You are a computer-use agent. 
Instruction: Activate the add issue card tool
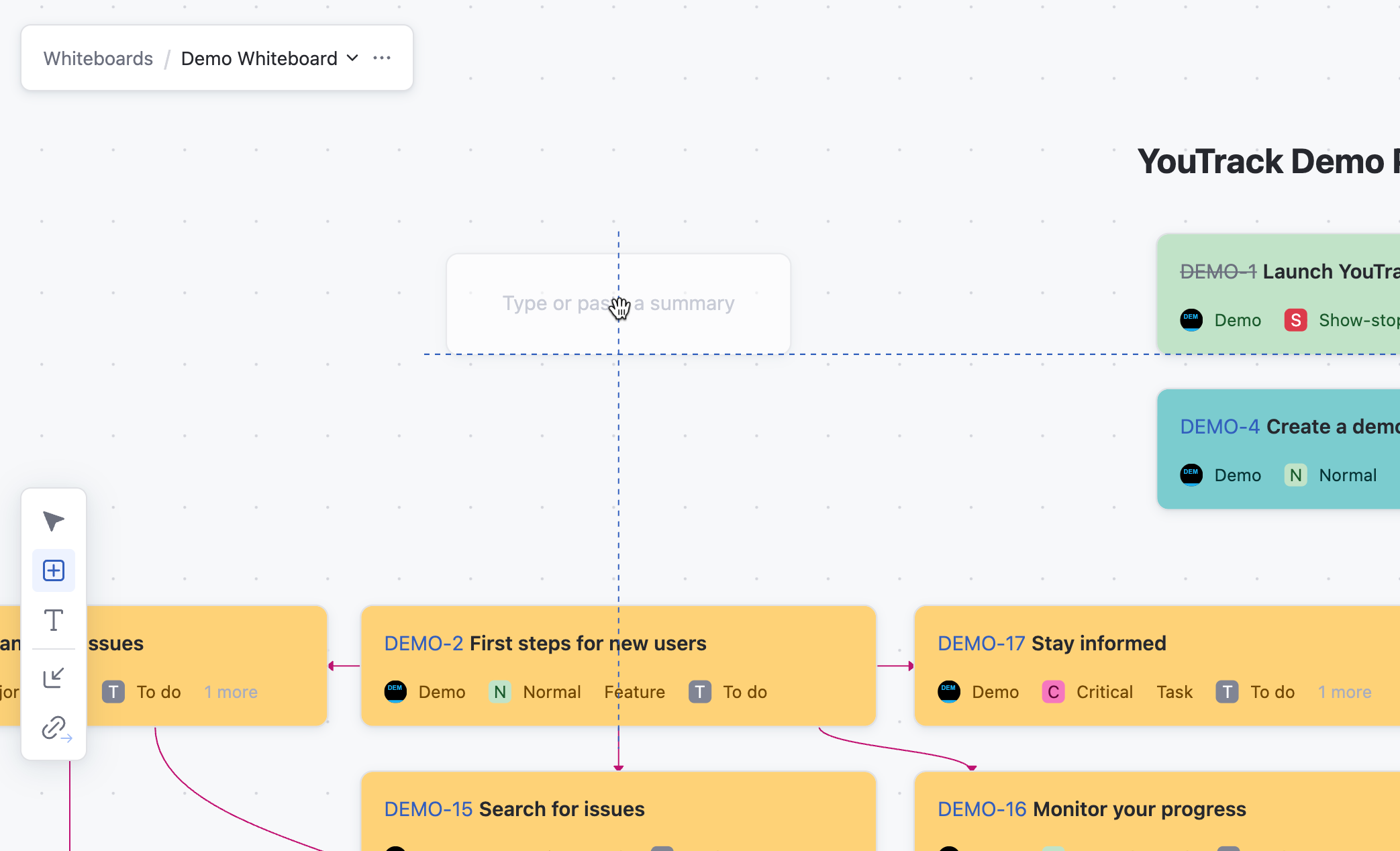point(54,570)
